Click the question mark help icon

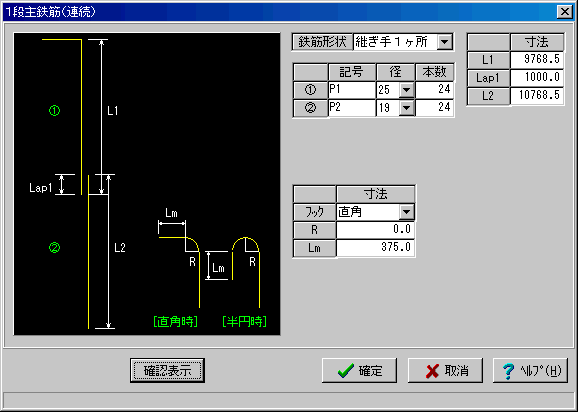pos(509,371)
